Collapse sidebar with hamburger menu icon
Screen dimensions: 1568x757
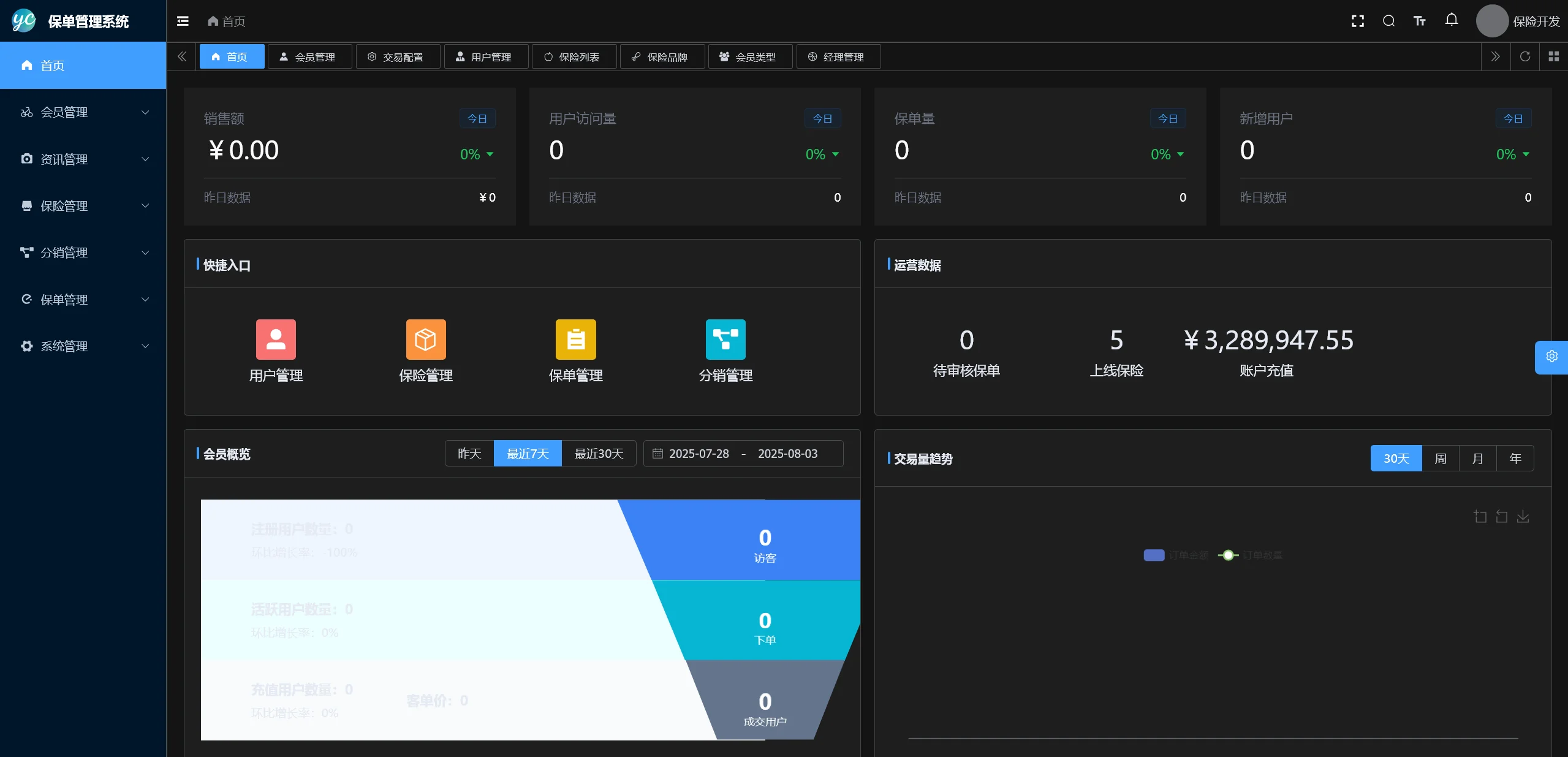(183, 21)
